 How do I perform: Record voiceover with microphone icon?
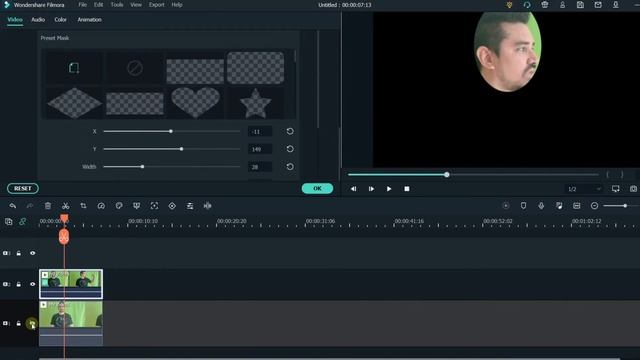[541, 206]
